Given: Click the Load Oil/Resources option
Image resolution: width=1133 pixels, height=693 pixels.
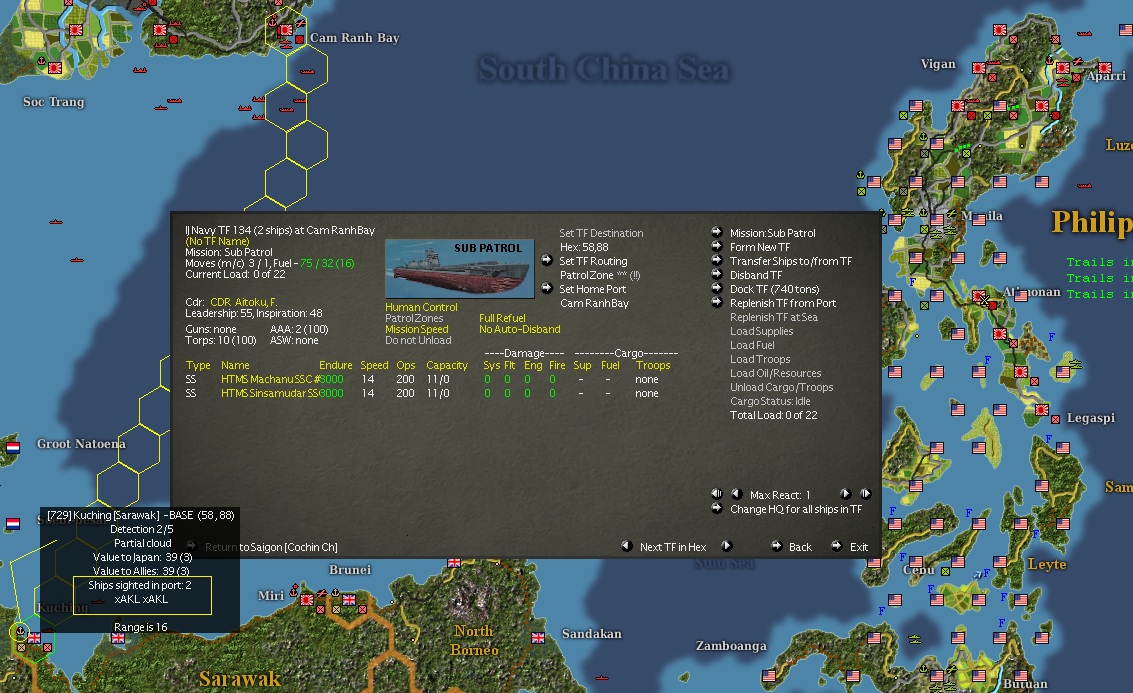Looking at the screenshot, I should pos(775,373).
